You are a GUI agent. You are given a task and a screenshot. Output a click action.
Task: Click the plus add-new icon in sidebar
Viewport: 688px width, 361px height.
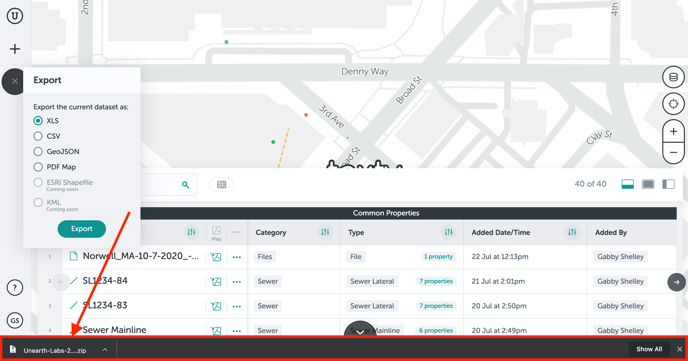15,49
